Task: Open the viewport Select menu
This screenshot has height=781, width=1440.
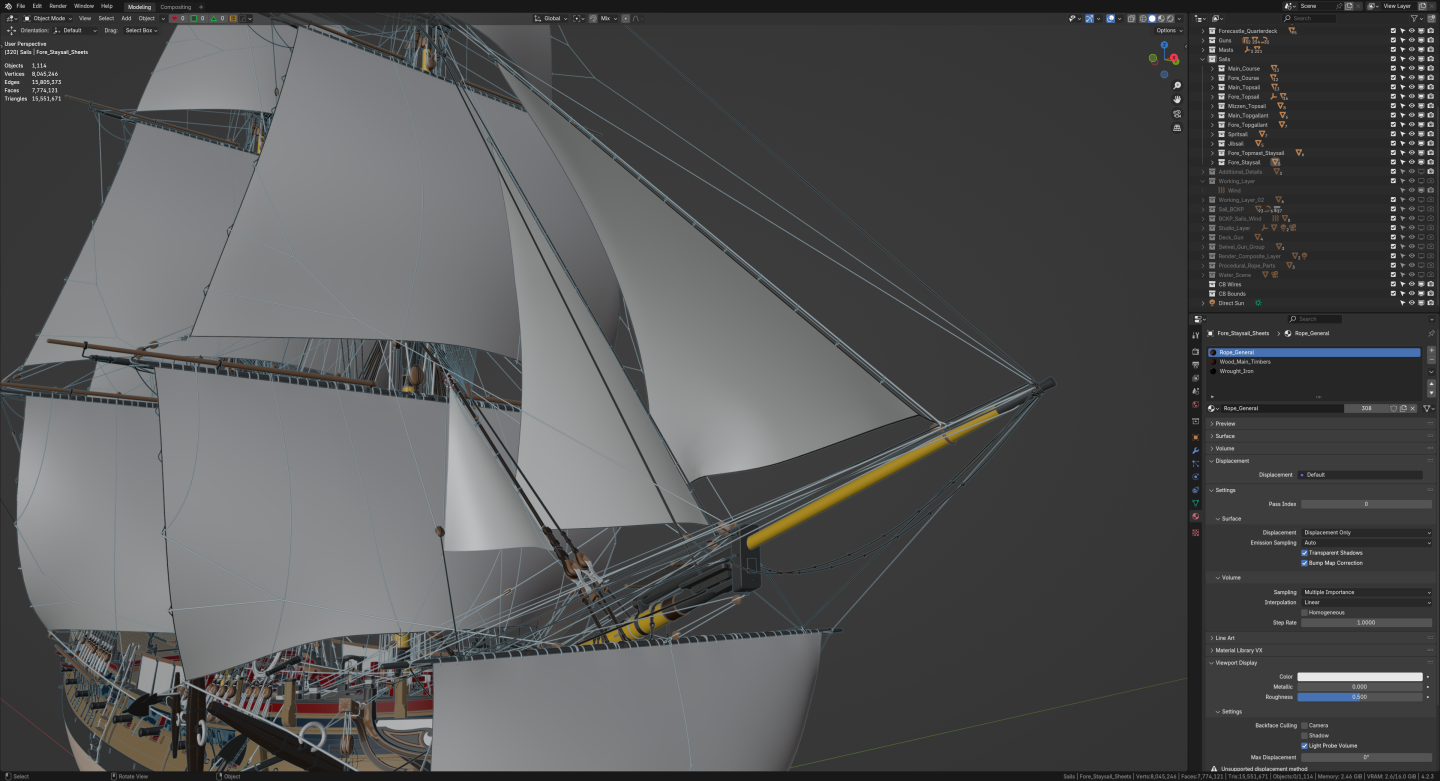Action: coord(105,18)
